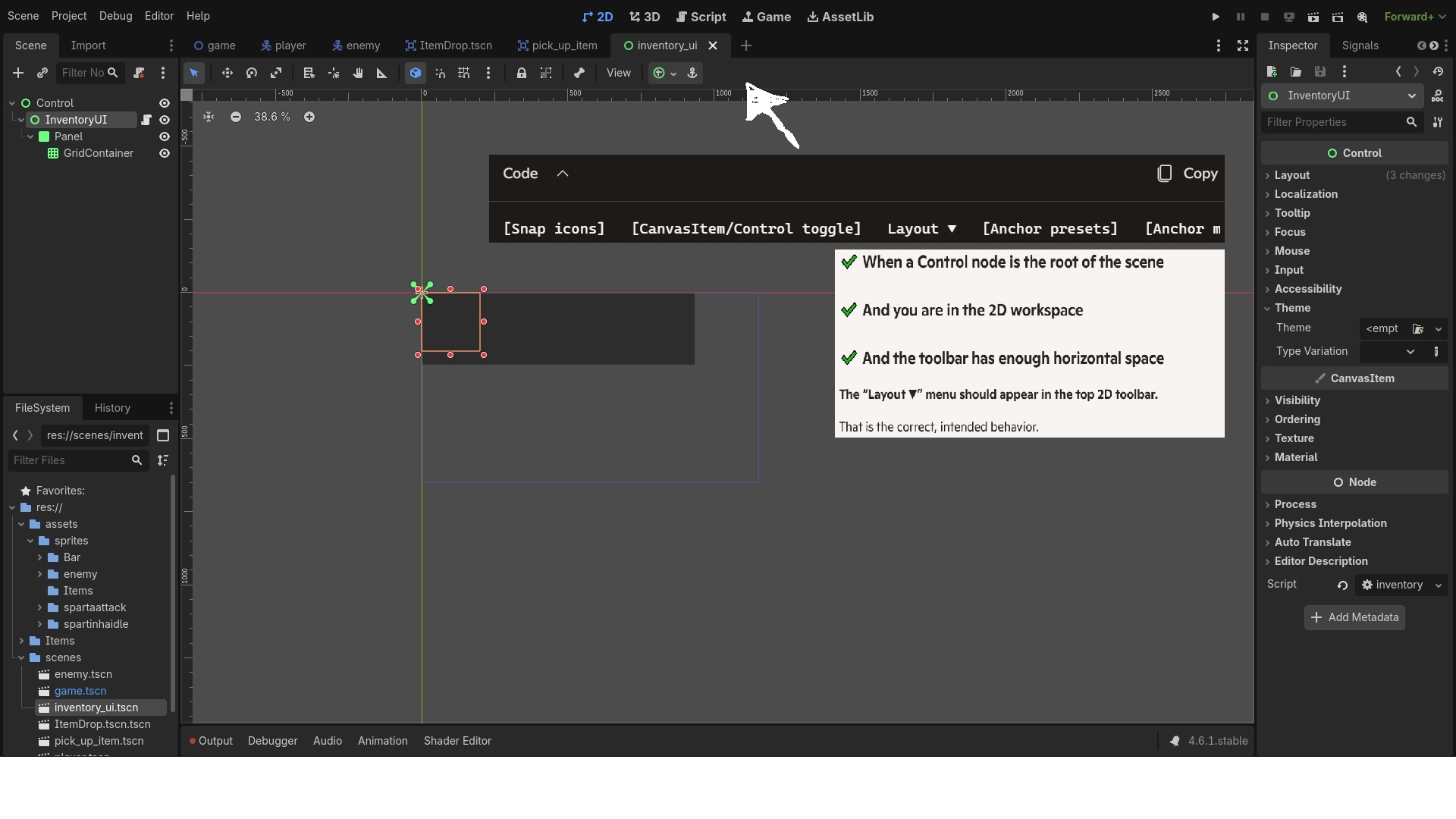
Task: Select the Ruler measure tool
Action: [x=382, y=73]
